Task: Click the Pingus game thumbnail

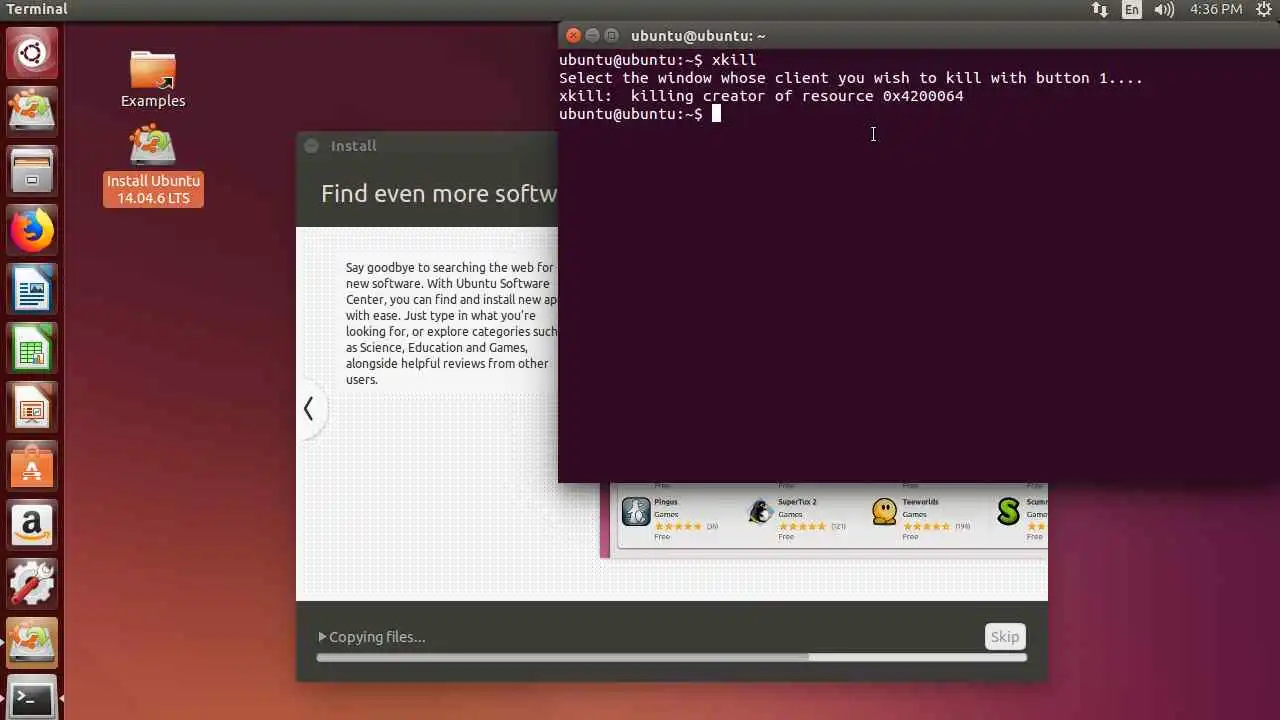Action: point(636,512)
